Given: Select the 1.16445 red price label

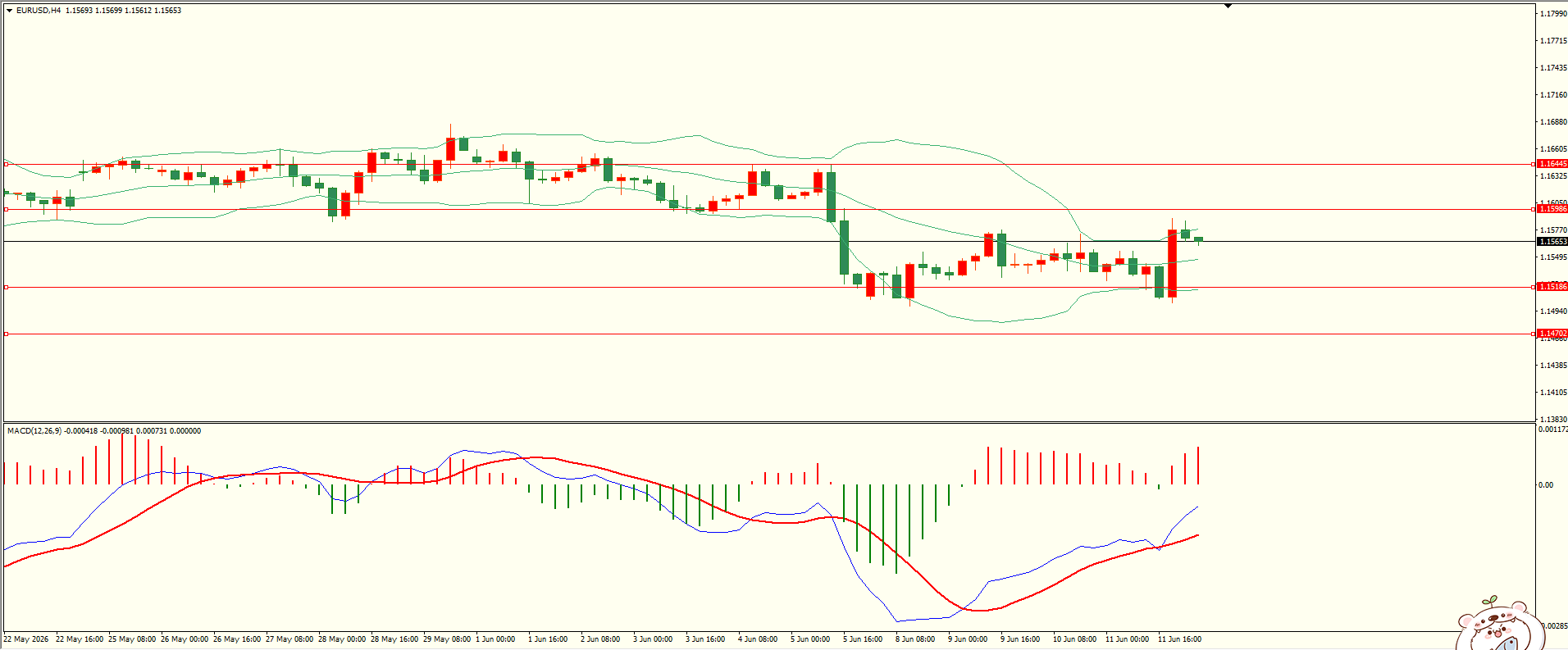Looking at the screenshot, I should click(1552, 164).
